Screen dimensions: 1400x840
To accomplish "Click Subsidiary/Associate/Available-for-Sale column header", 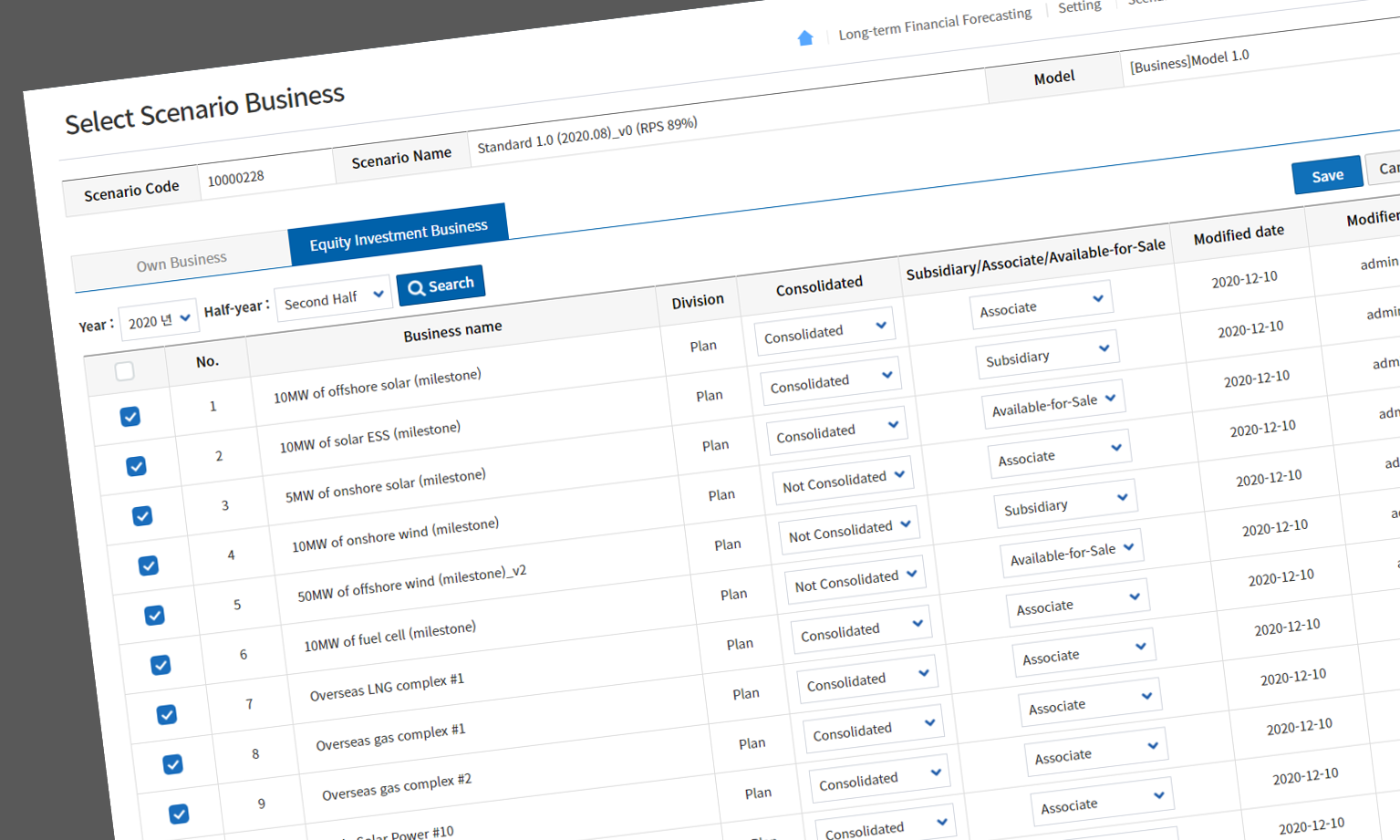I will tap(1035, 260).
